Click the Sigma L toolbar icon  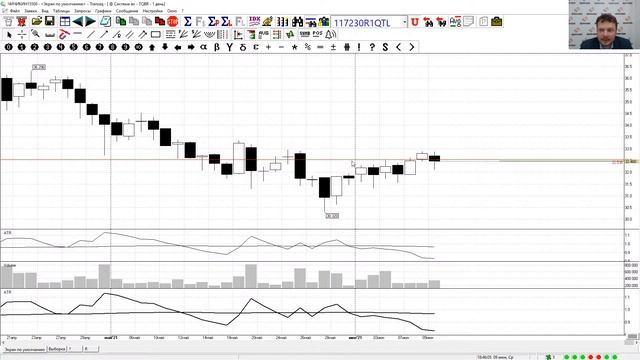(227, 22)
